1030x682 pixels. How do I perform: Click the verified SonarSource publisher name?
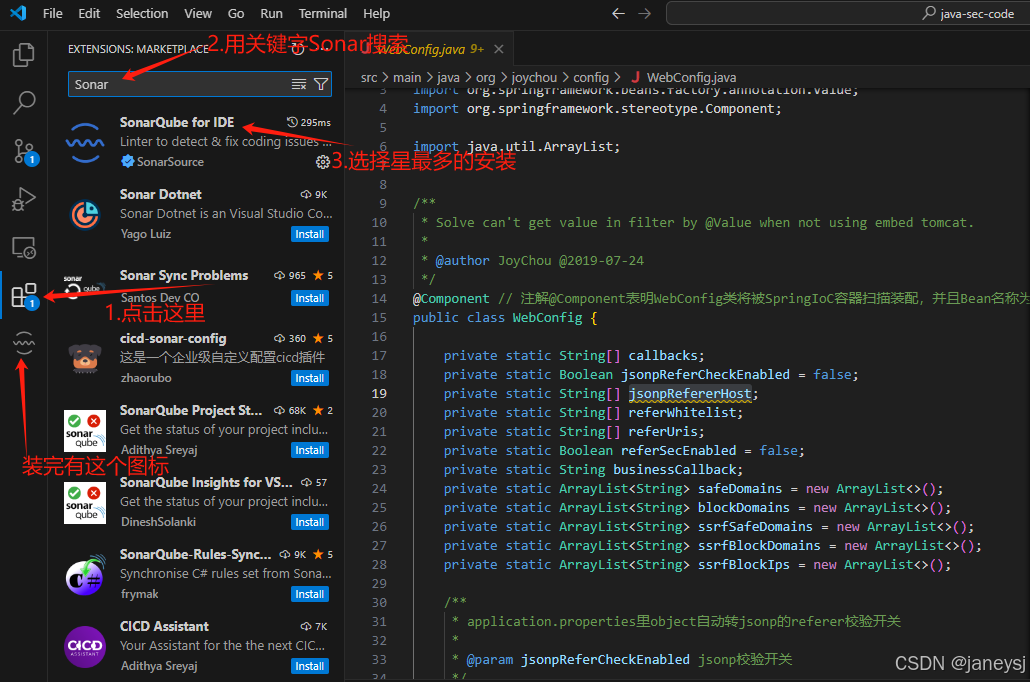(x=170, y=162)
